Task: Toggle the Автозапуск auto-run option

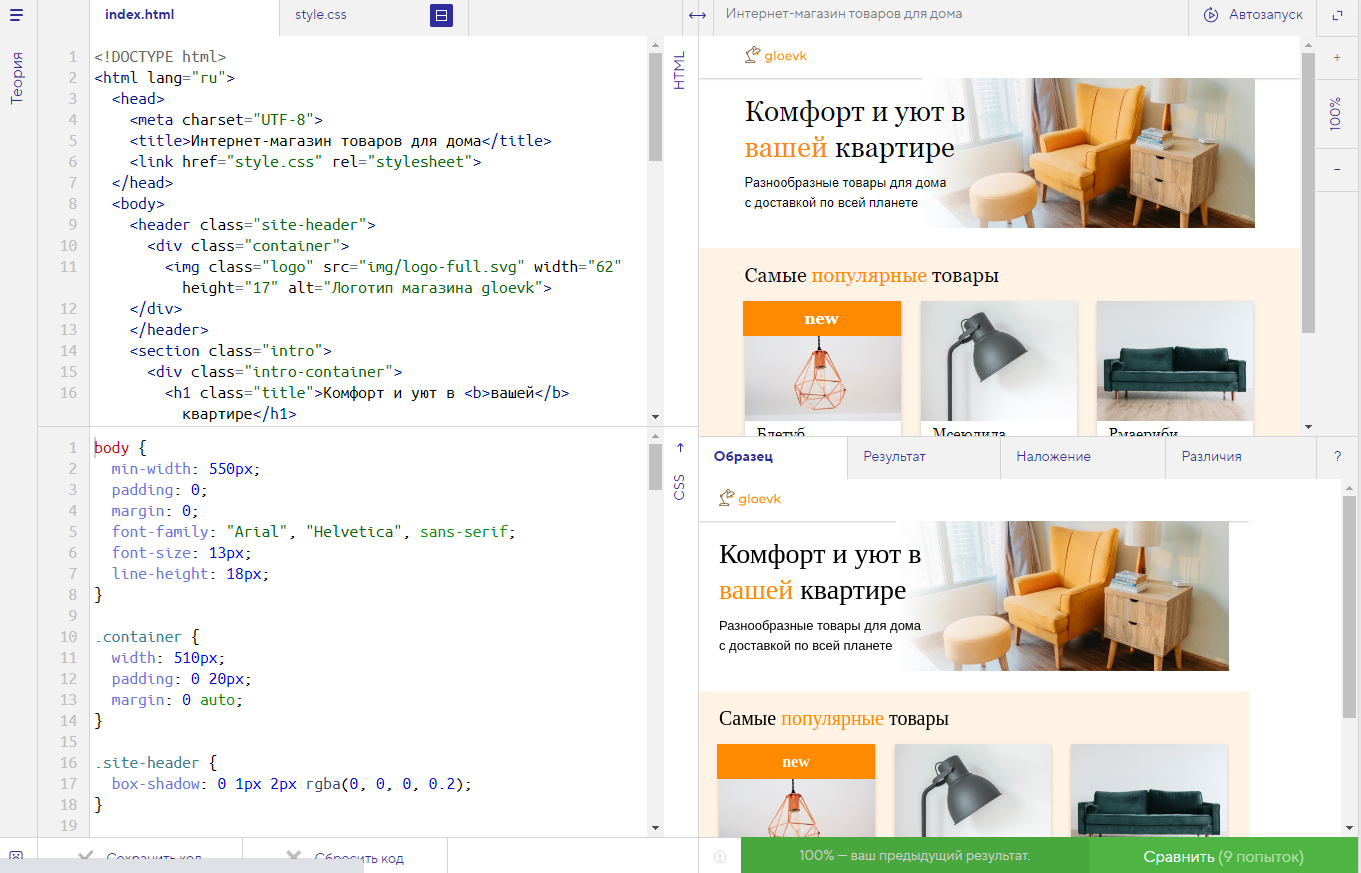Action: click(1253, 15)
